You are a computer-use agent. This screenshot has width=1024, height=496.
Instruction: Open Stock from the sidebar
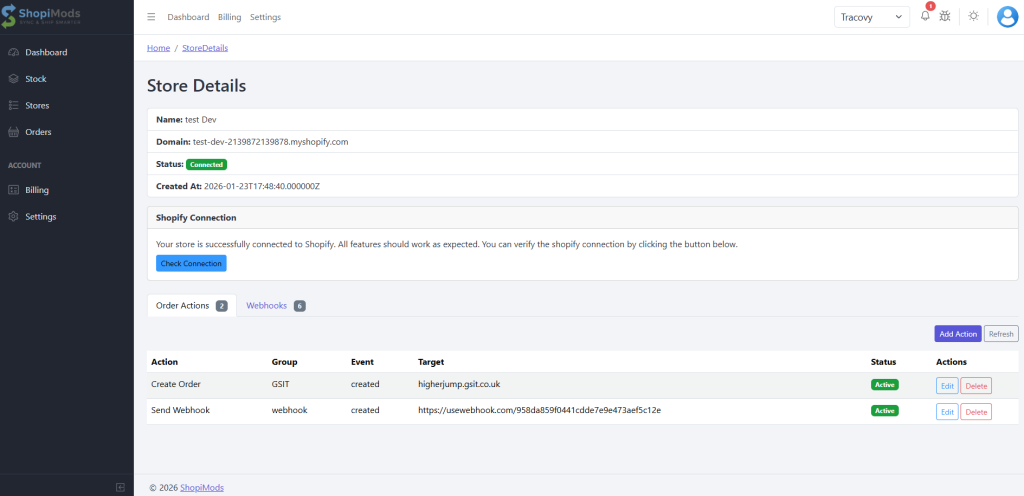coord(36,79)
